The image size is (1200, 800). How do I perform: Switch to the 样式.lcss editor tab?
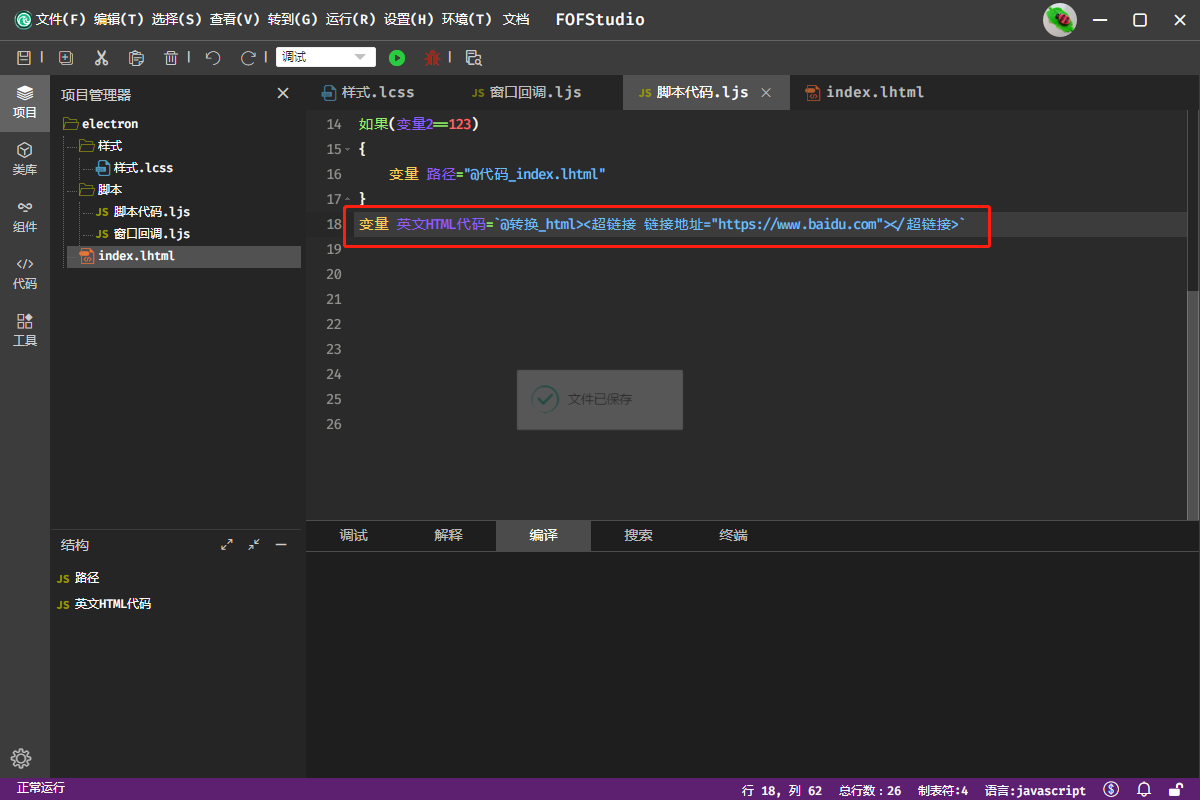pos(377,92)
